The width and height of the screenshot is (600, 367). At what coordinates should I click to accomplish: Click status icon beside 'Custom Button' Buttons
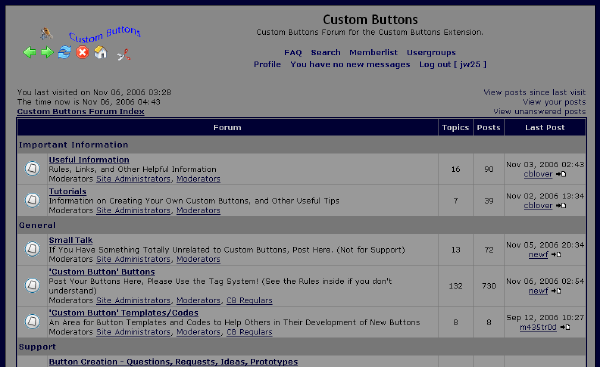(x=33, y=285)
